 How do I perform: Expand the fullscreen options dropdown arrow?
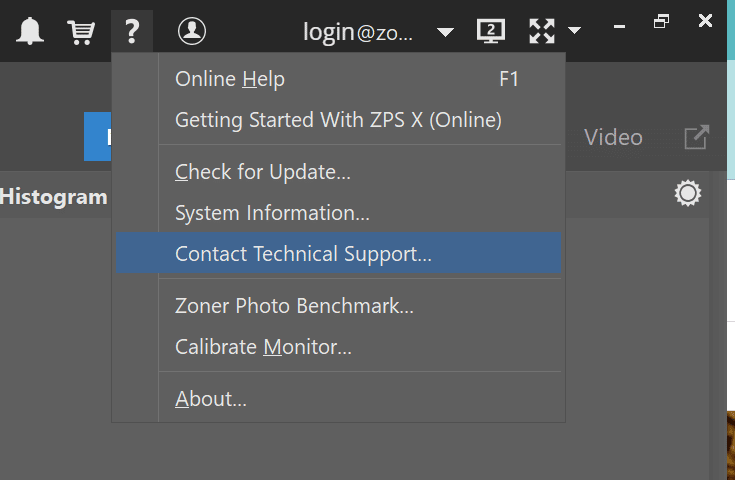coord(574,32)
